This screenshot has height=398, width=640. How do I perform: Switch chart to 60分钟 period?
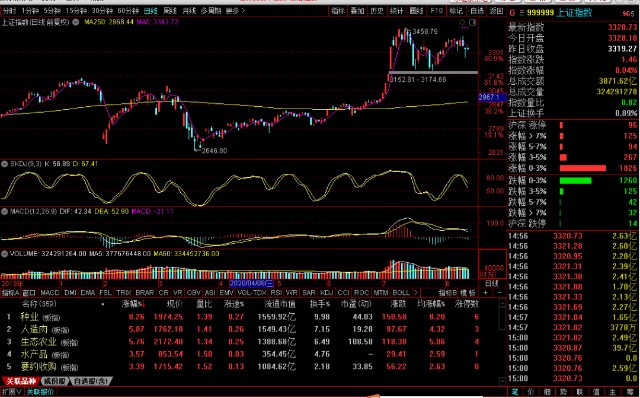coord(128,11)
